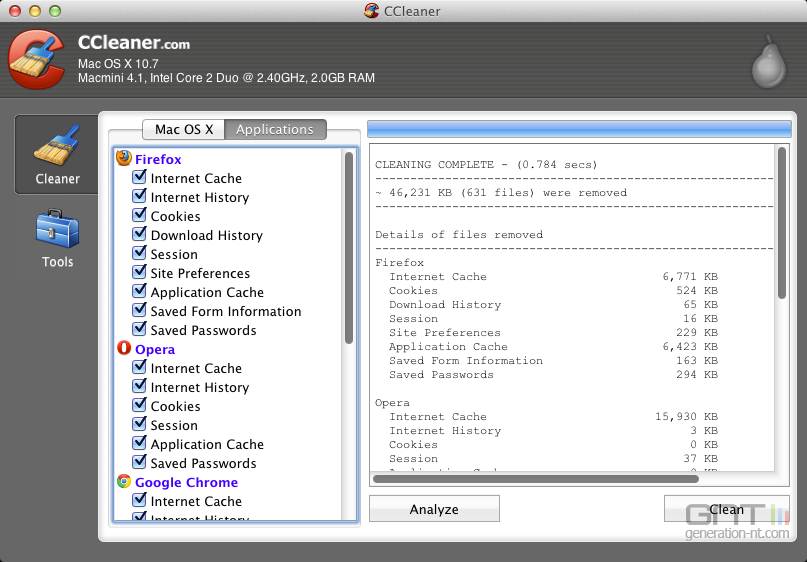This screenshot has height=562, width=807.
Task: Click the '6,423 KB' Application Cache value
Action: pyautogui.click(x=690, y=347)
